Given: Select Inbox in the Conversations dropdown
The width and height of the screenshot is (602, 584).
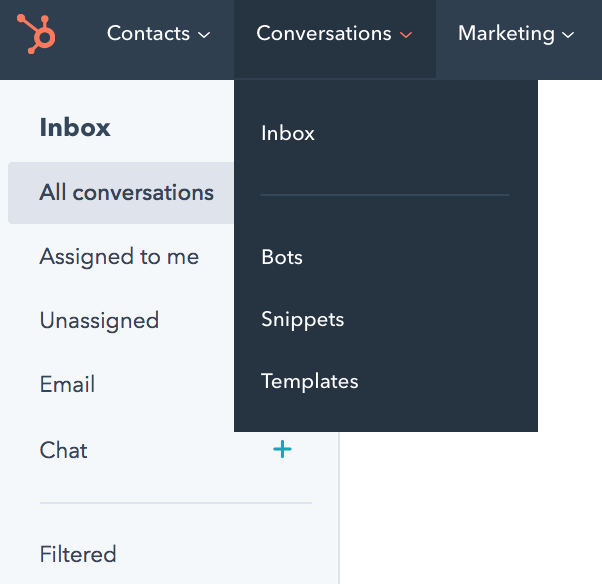Looking at the screenshot, I should (x=288, y=133).
